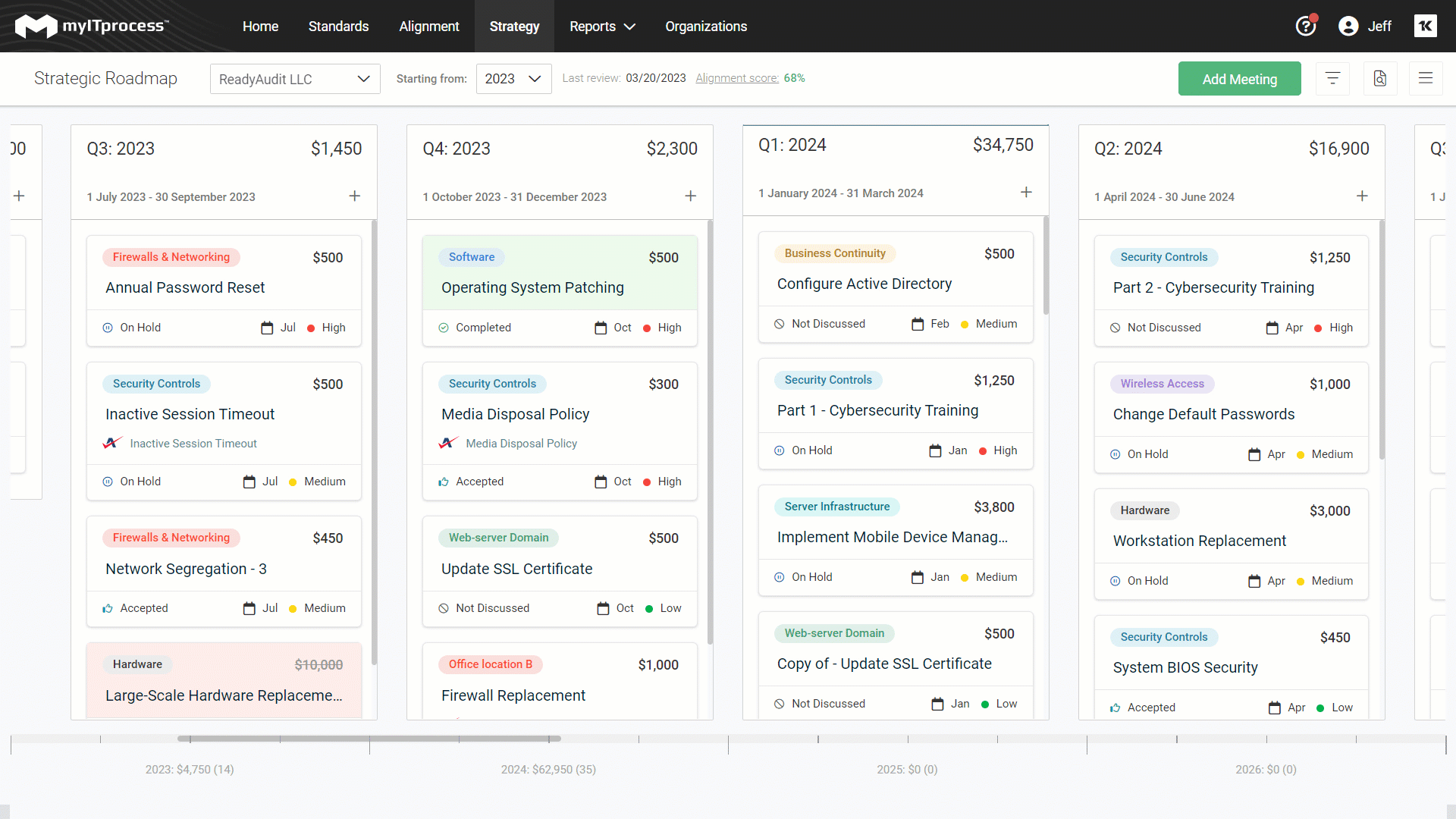Image resolution: width=1456 pixels, height=819 pixels.
Task: Click the 2024: $62,950 (35) timeline label
Action: (548, 770)
